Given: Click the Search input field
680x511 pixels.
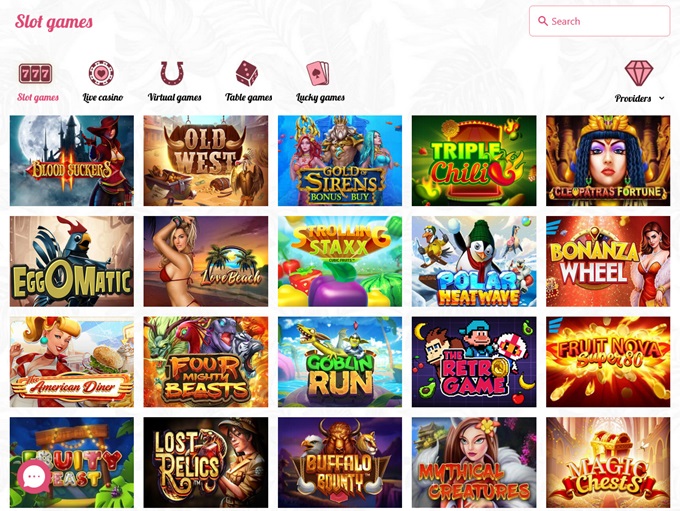Looking at the screenshot, I should 599,21.
